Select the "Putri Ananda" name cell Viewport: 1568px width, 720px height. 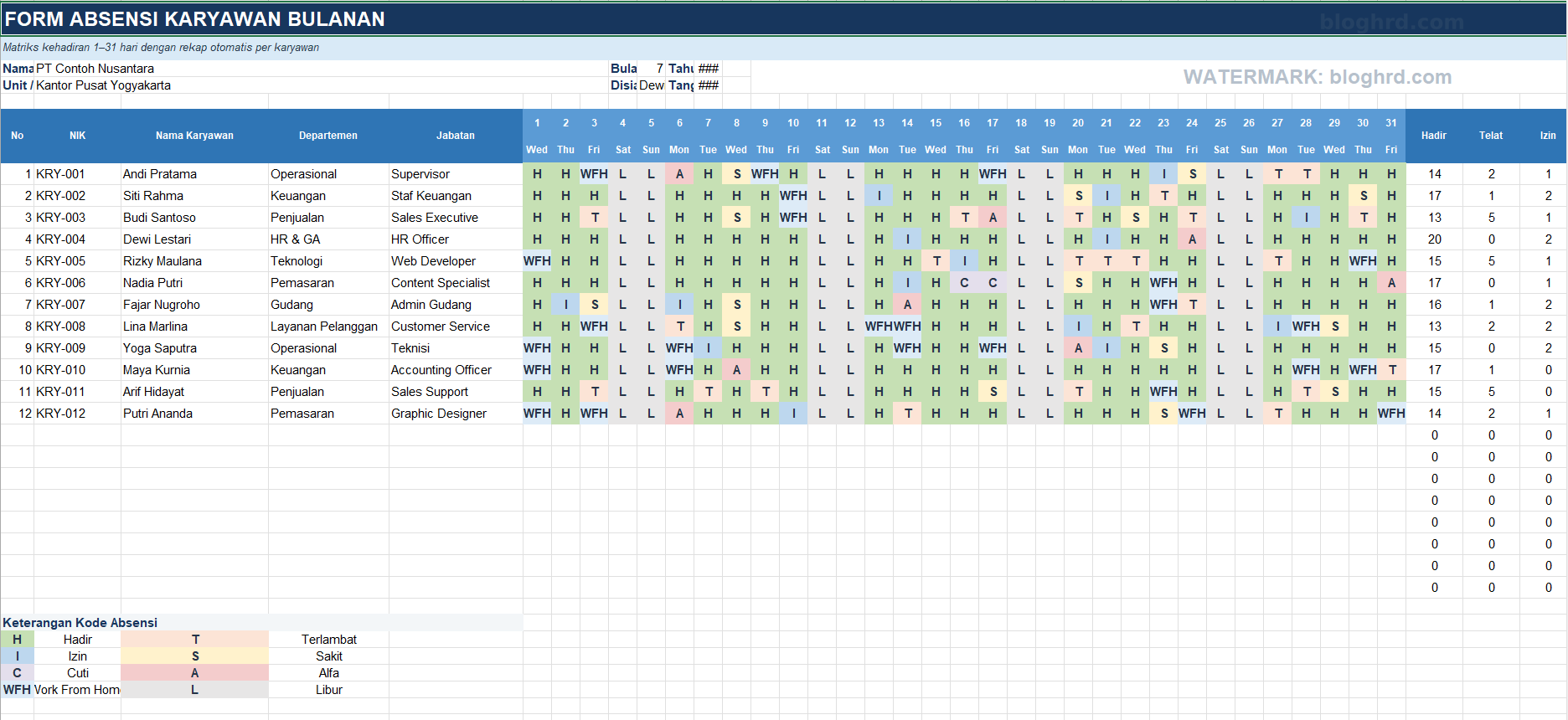(x=194, y=414)
